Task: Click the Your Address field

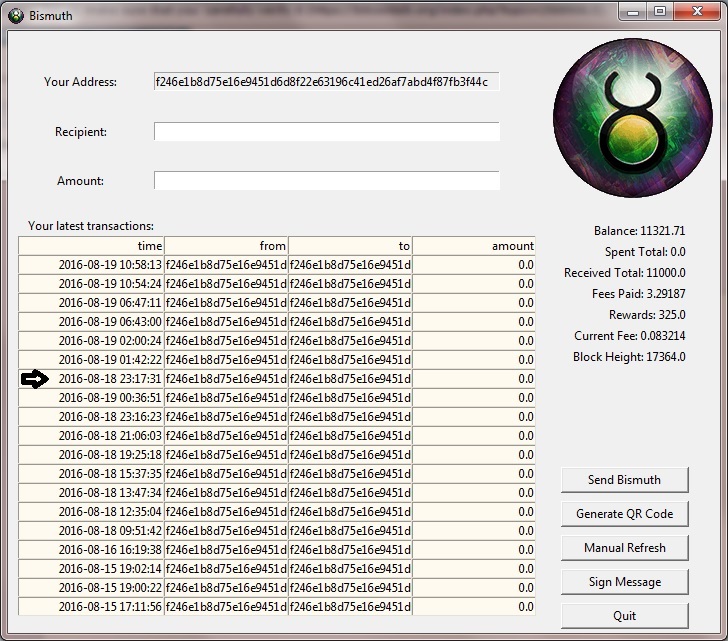Action: click(327, 82)
